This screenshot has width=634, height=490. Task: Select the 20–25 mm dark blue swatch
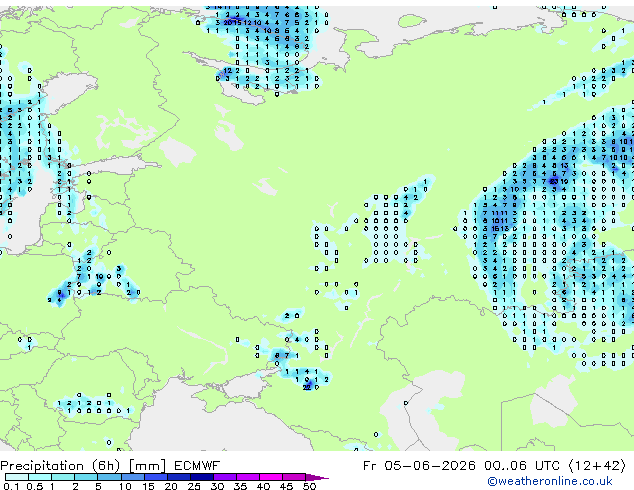178,477
